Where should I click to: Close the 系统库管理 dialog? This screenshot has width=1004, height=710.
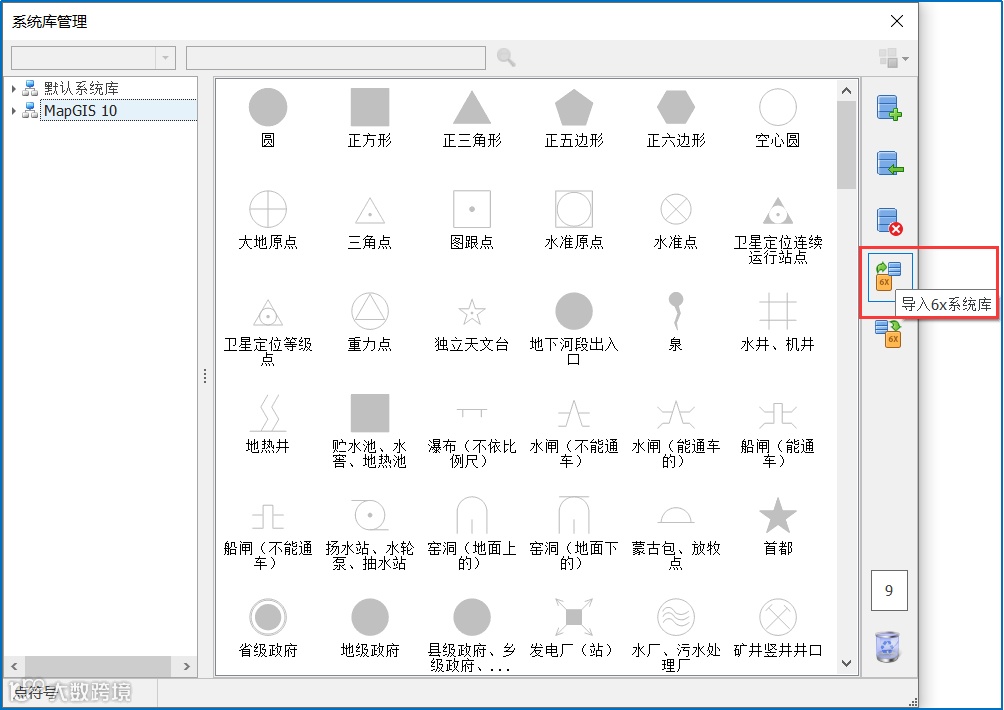click(x=897, y=21)
